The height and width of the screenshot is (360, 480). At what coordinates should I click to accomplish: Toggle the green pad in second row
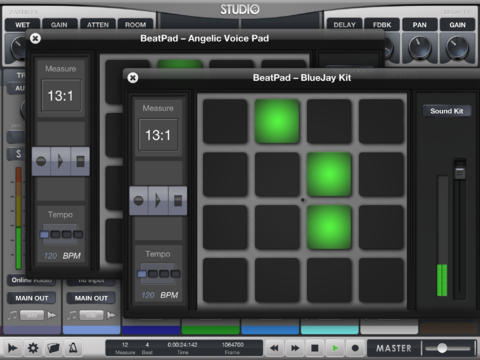point(329,174)
